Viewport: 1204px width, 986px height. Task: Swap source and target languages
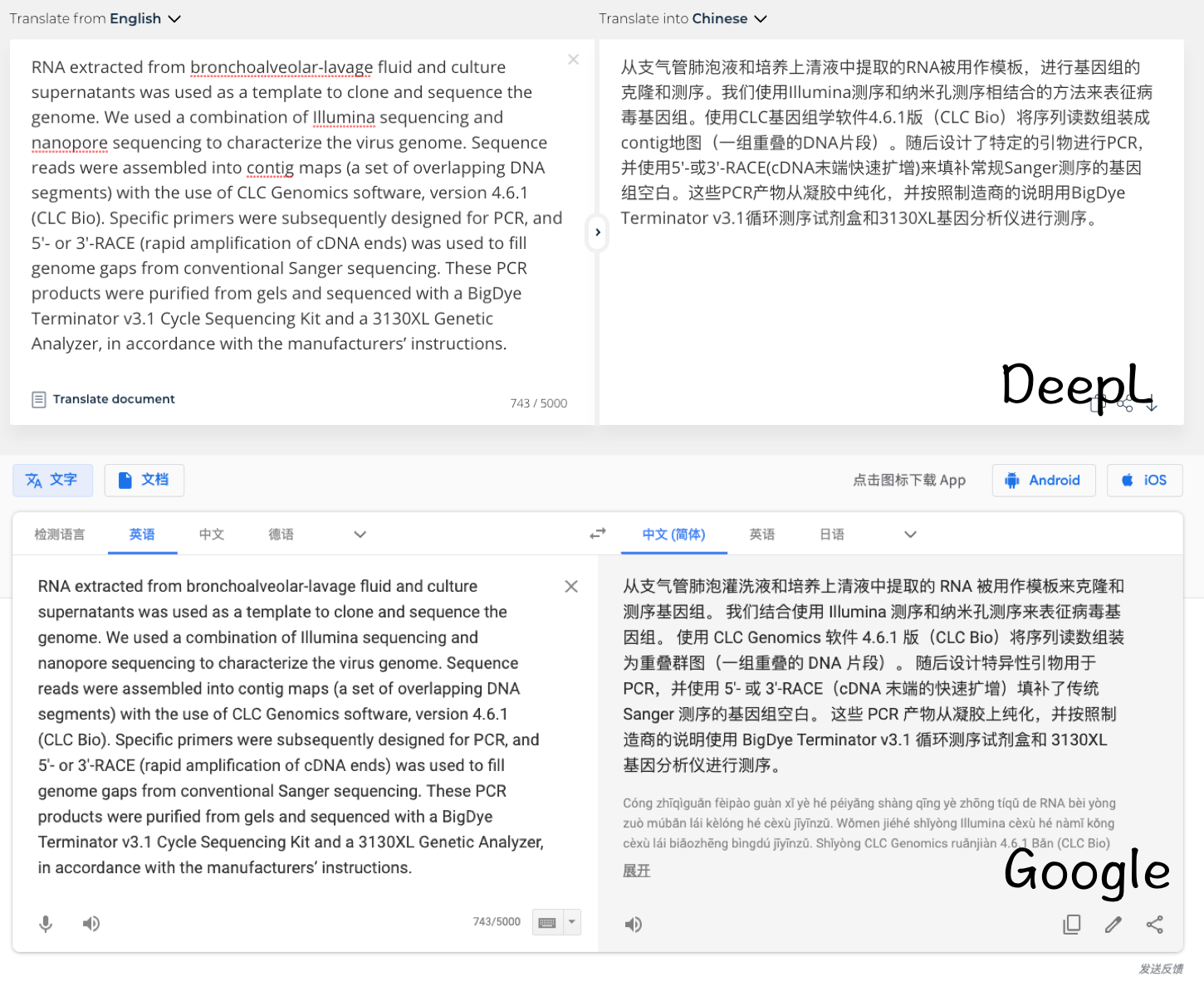click(x=597, y=534)
